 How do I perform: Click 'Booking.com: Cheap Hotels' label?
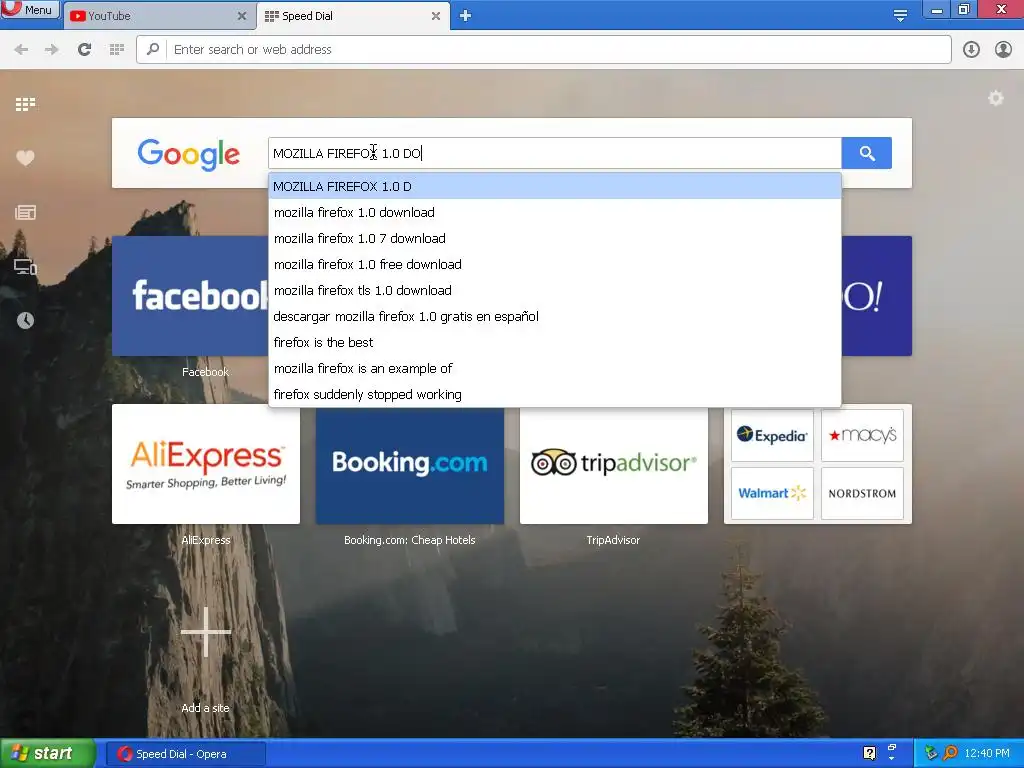pos(409,540)
